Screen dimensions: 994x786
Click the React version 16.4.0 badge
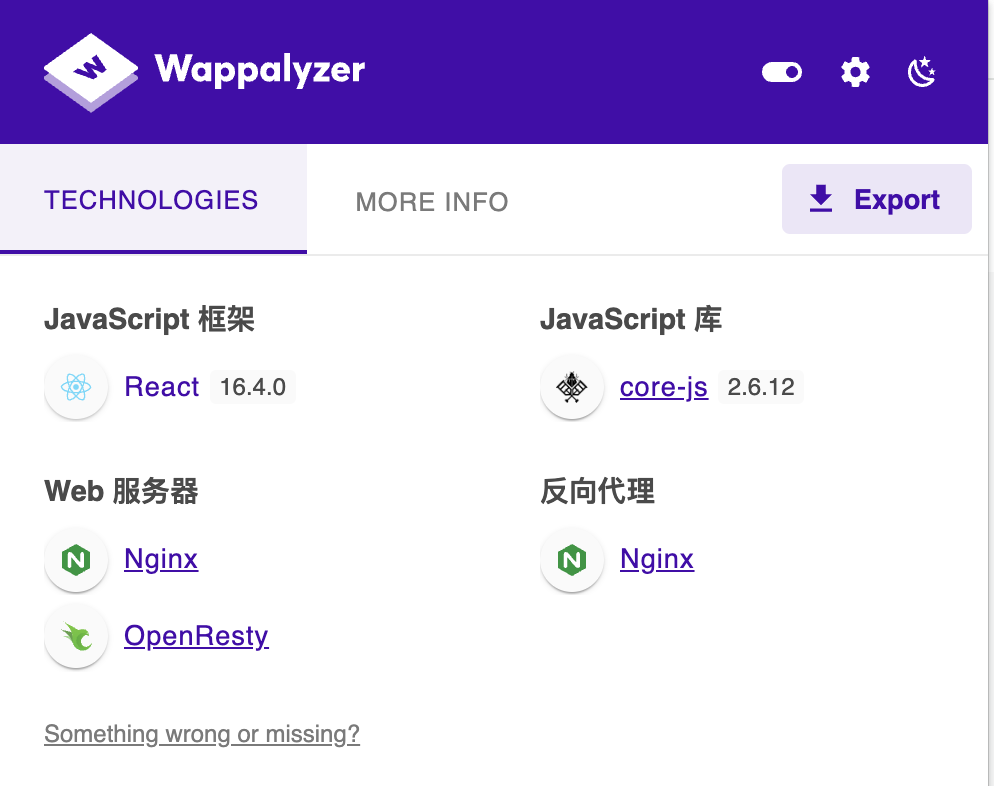coord(253,387)
